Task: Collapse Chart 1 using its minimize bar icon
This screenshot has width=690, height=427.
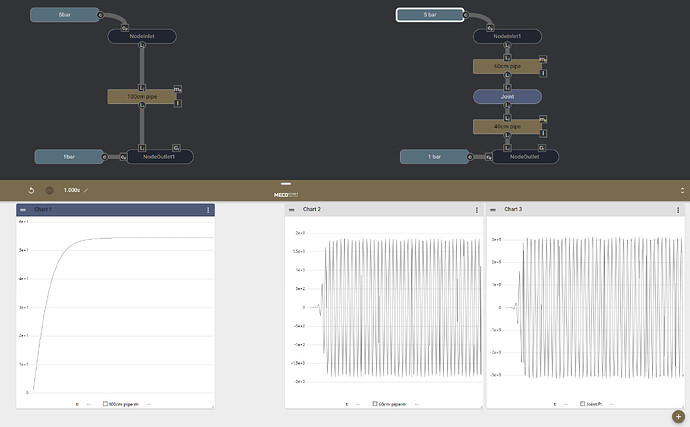Action: click(x=23, y=210)
